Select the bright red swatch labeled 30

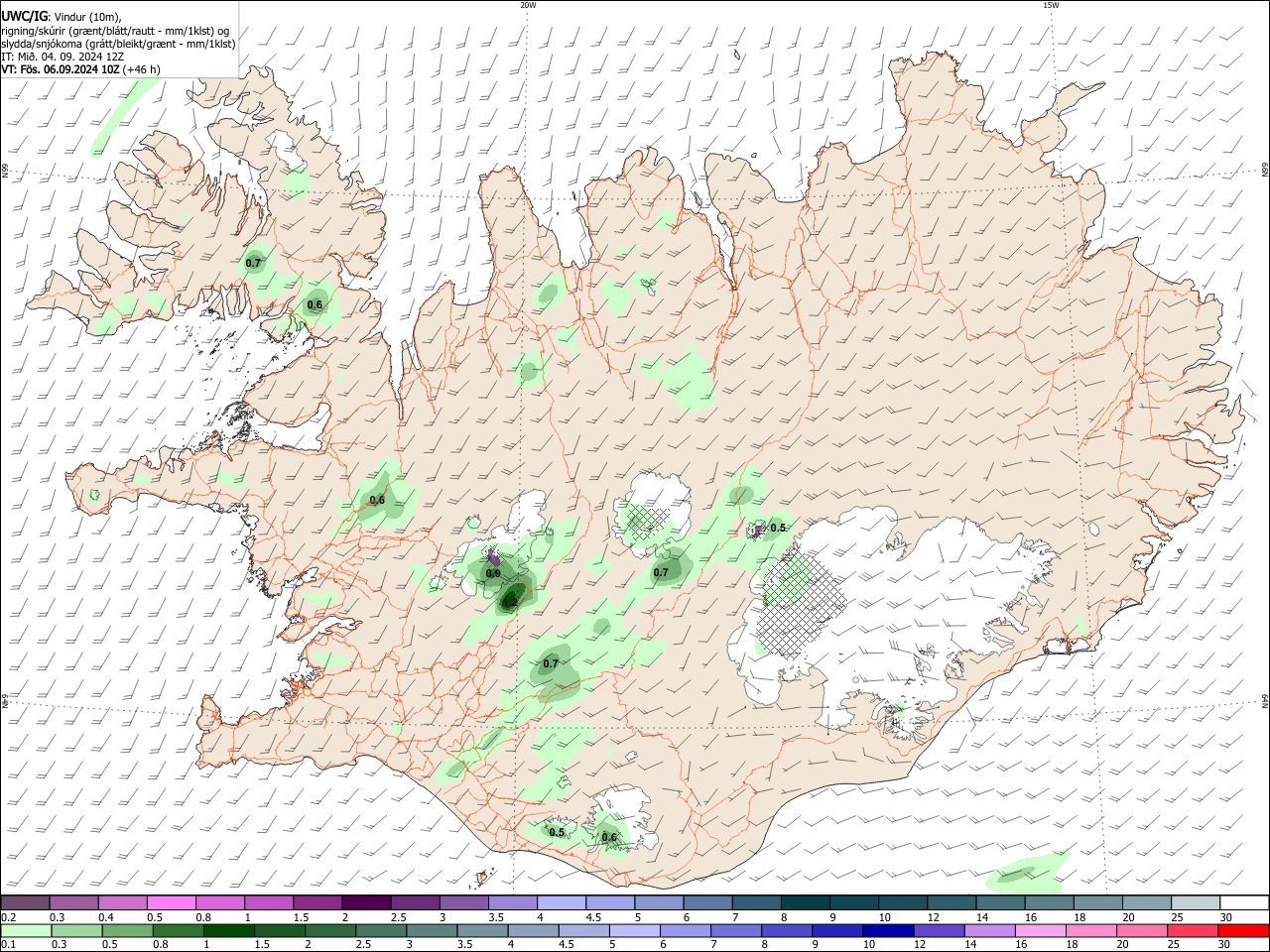pos(1243,931)
